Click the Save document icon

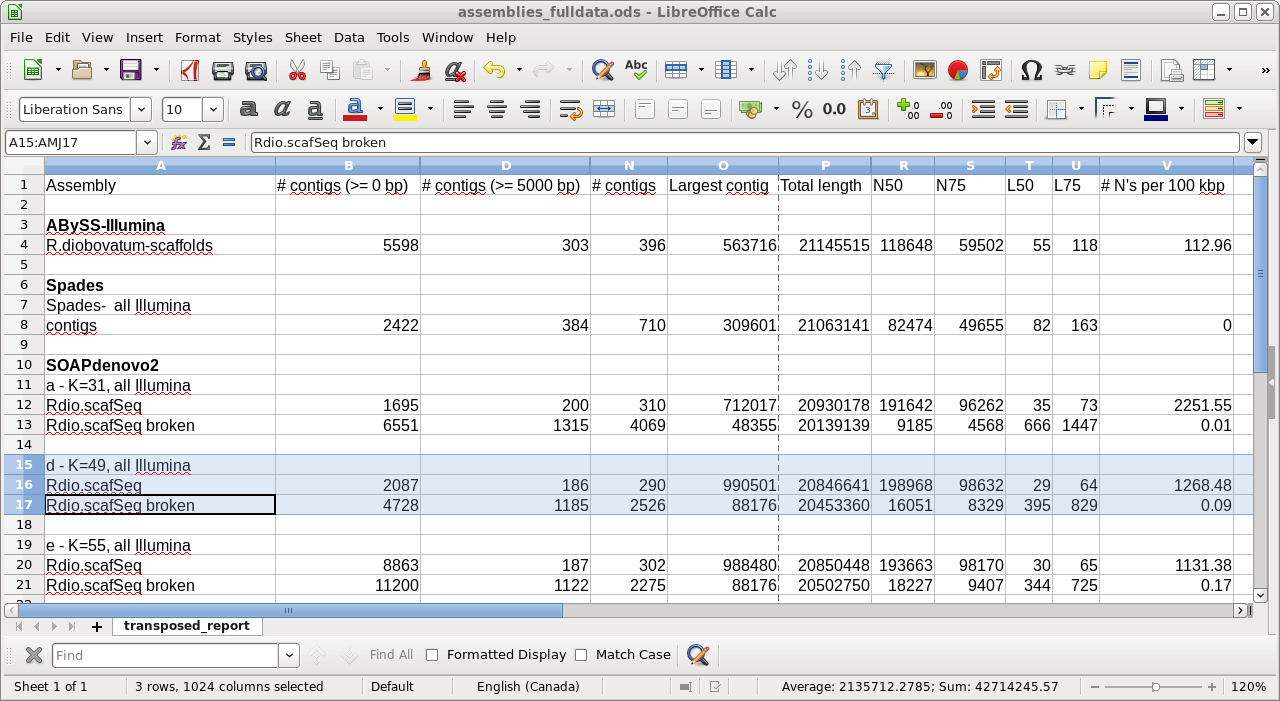130,70
